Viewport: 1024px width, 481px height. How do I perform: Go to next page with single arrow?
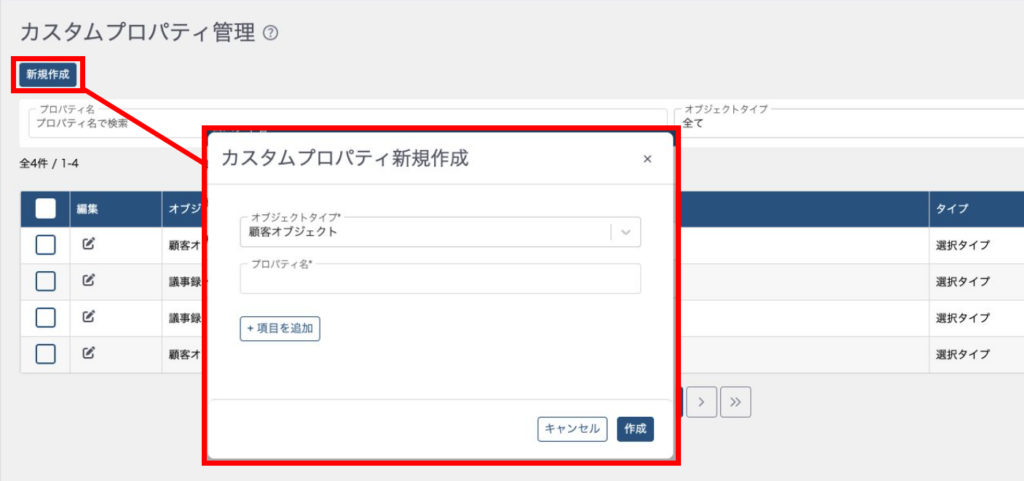point(702,401)
